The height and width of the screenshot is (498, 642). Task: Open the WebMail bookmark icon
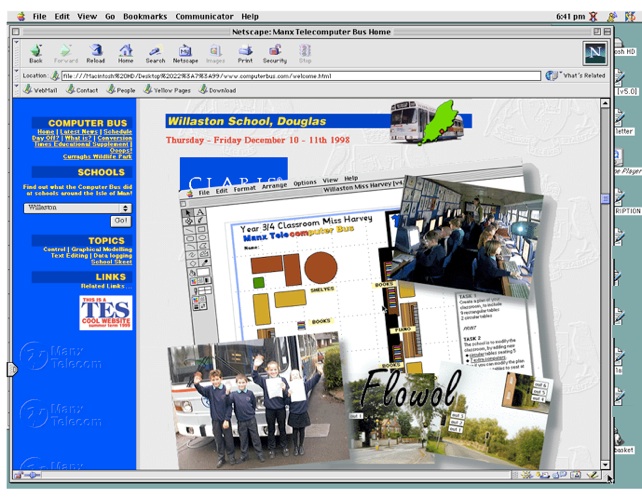coord(40,90)
